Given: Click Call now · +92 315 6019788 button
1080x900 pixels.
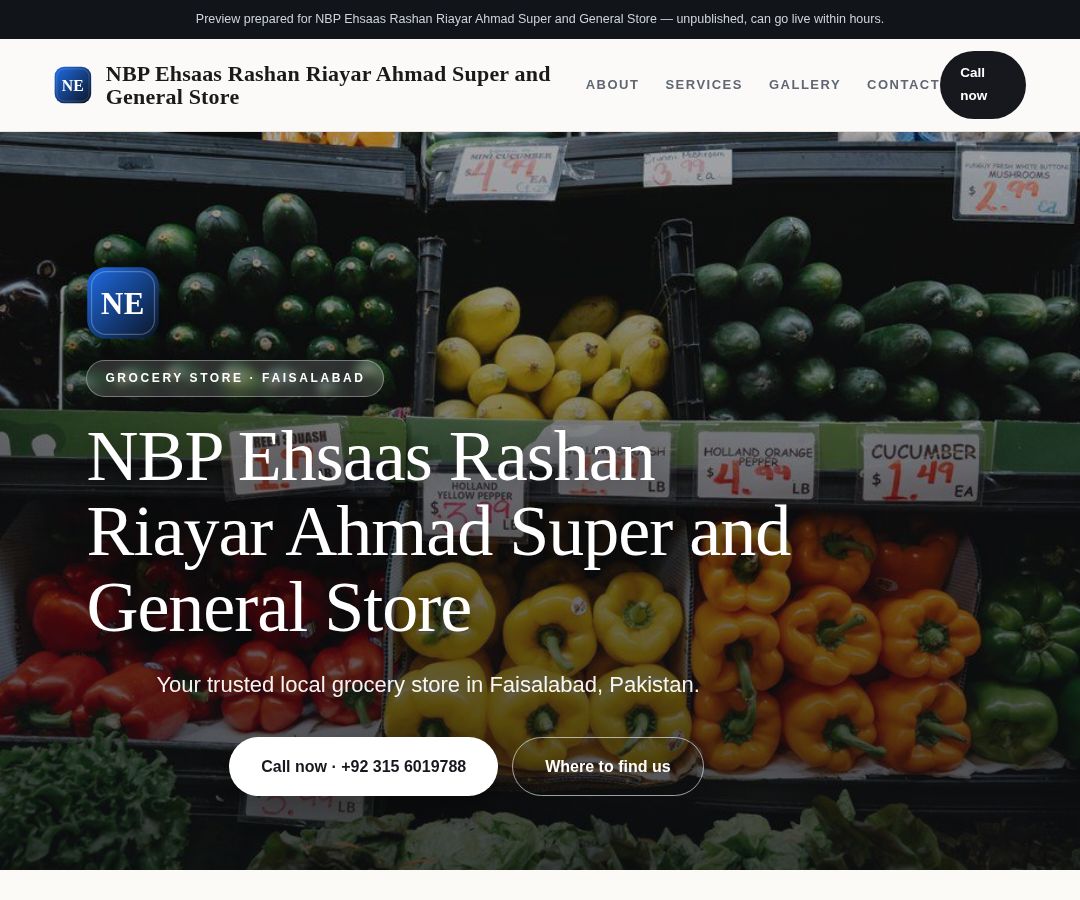Looking at the screenshot, I should coord(363,766).
